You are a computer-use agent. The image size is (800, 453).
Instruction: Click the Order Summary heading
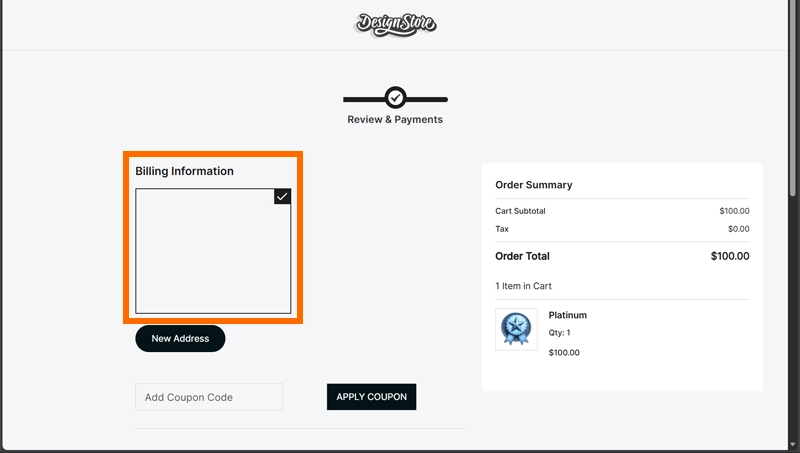click(x=533, y=185)
